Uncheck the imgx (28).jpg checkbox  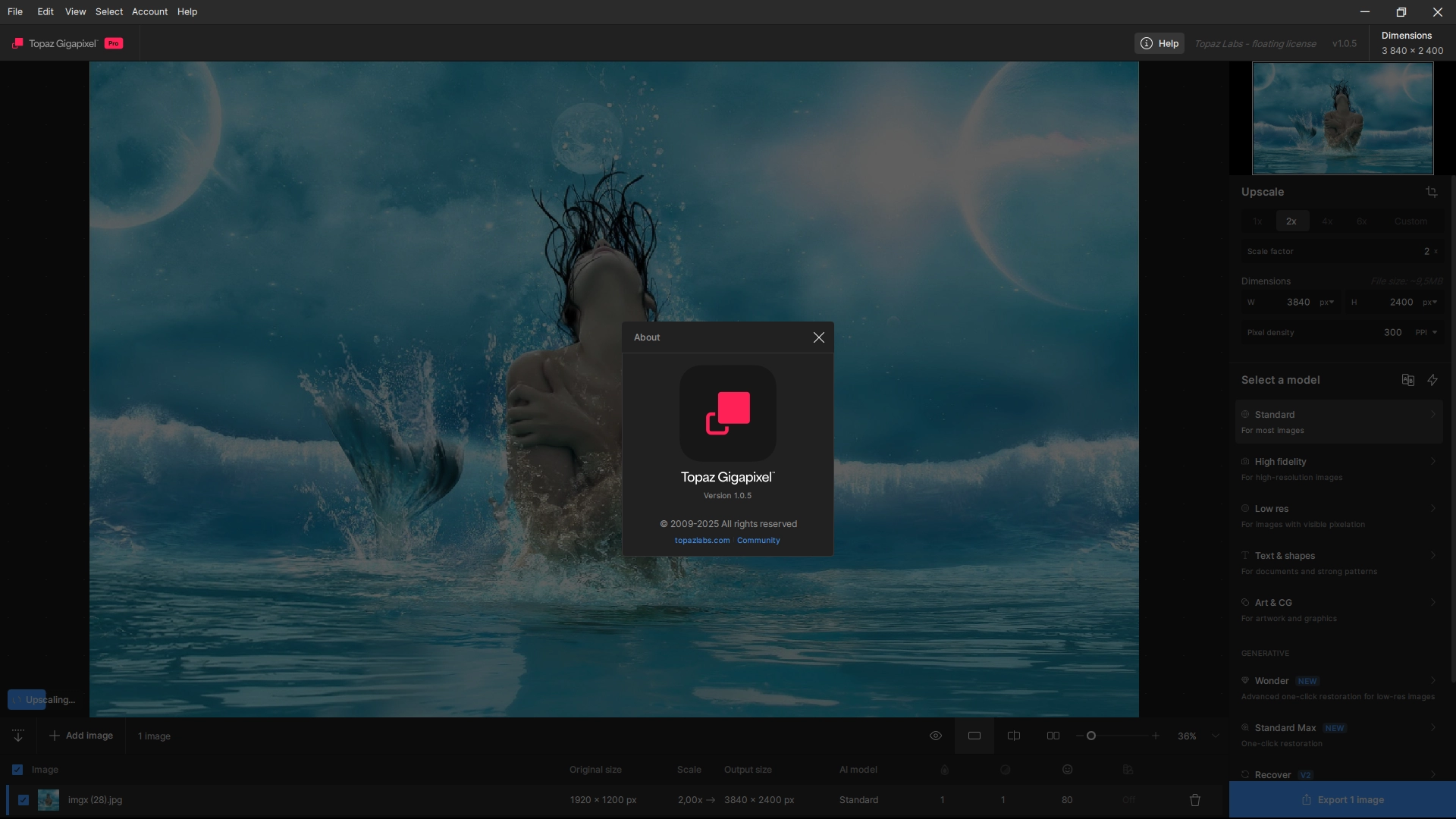(24, 800)
